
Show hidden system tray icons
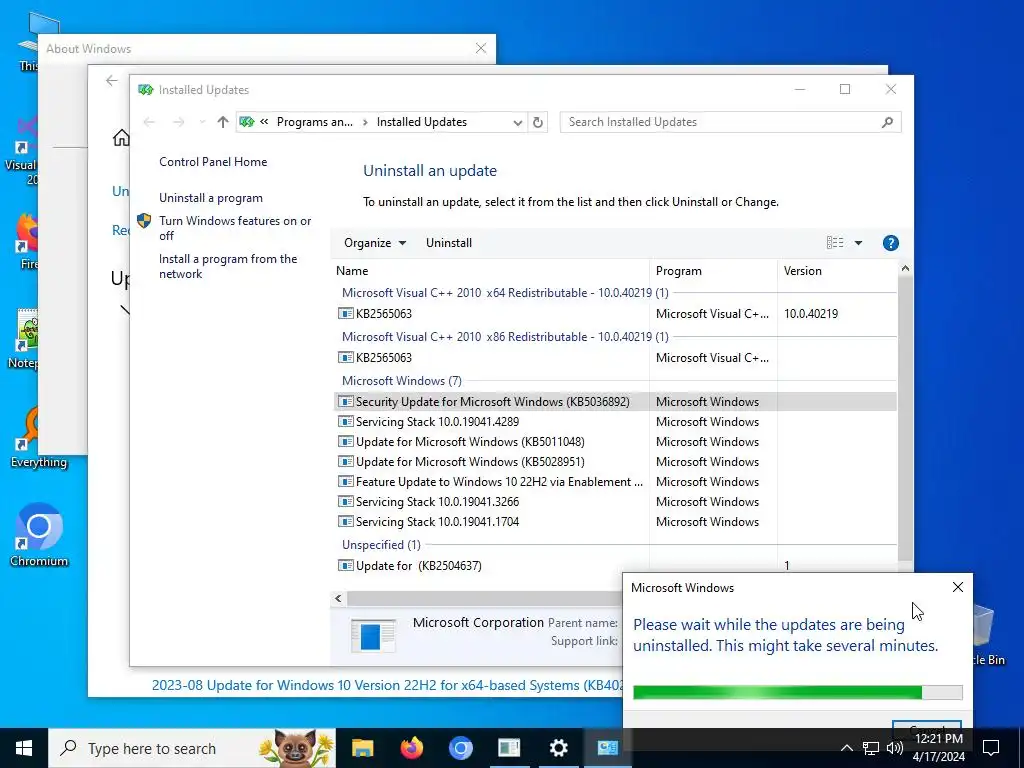tap(846, 748)
